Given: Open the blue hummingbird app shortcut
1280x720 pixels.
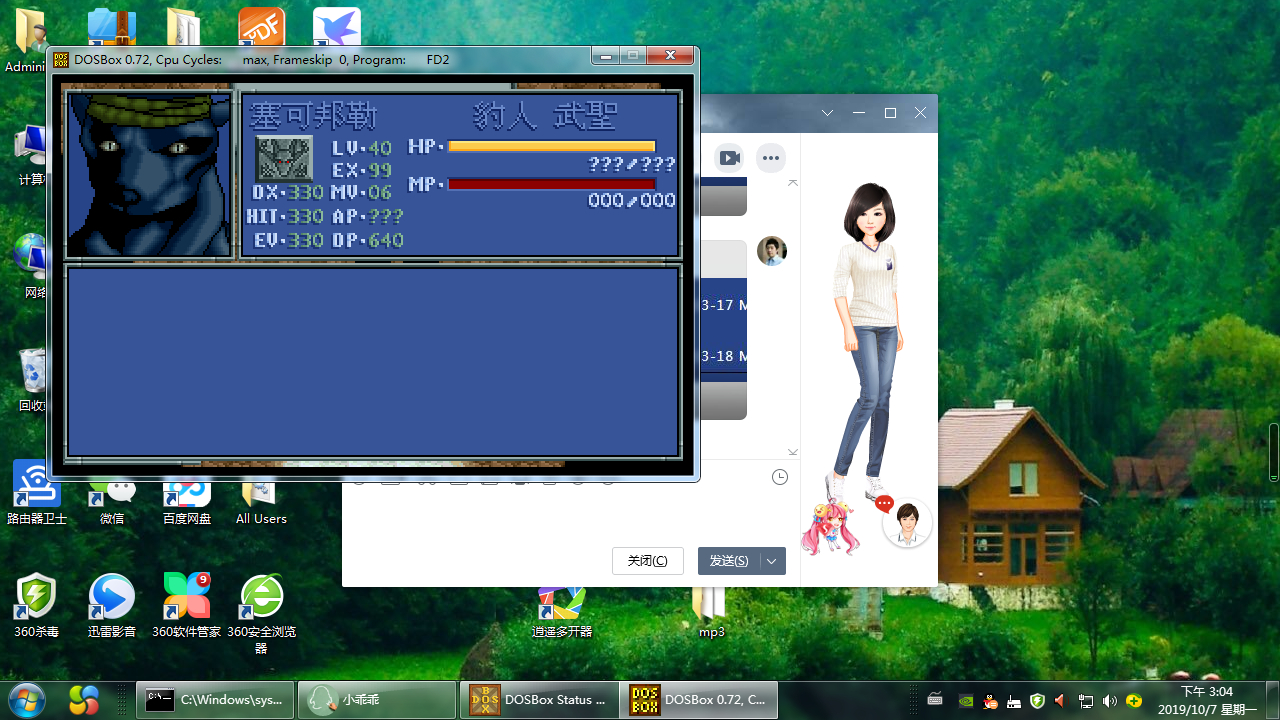Looking at the screenshot, I should [336, 27].
